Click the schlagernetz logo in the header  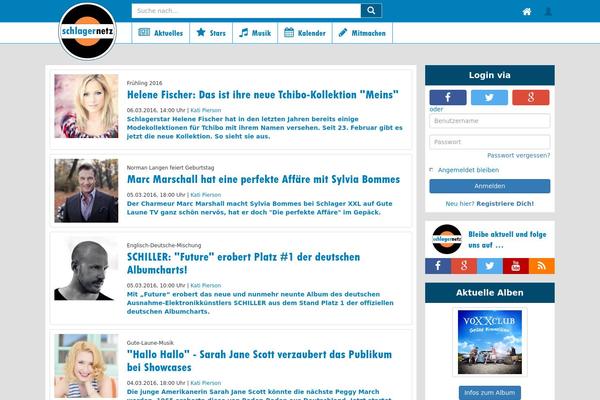(x=88, y=31)
